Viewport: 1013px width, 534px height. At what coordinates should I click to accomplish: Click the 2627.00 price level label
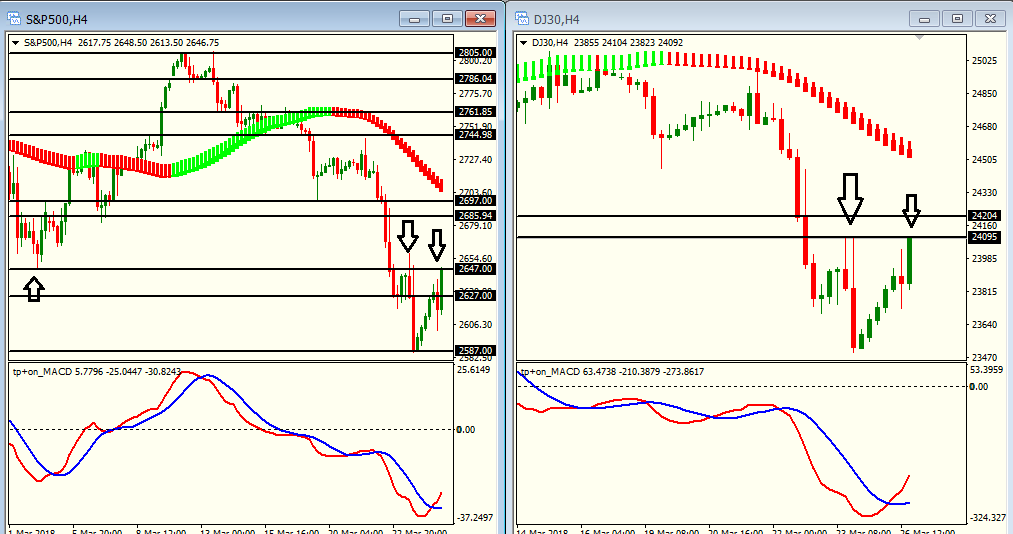[x=475, y=296]
